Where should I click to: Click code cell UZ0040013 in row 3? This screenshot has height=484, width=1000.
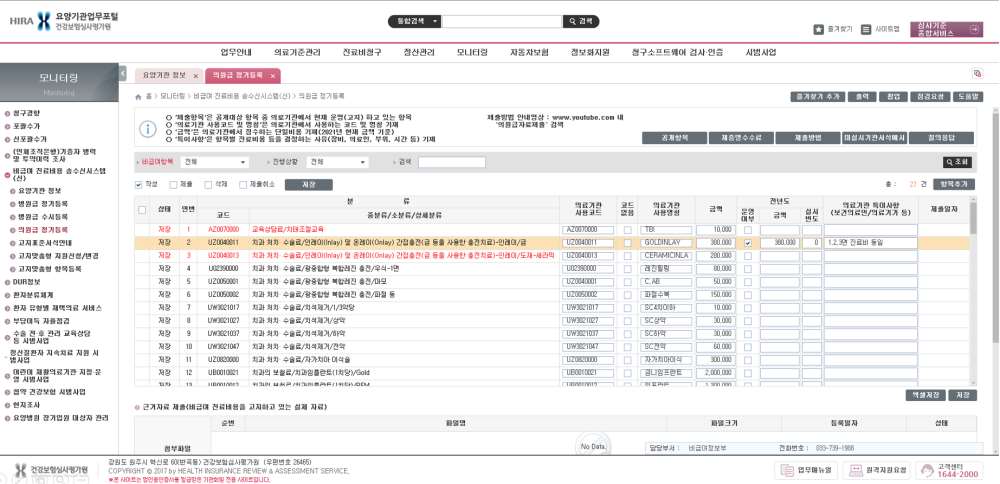point(223,256)
